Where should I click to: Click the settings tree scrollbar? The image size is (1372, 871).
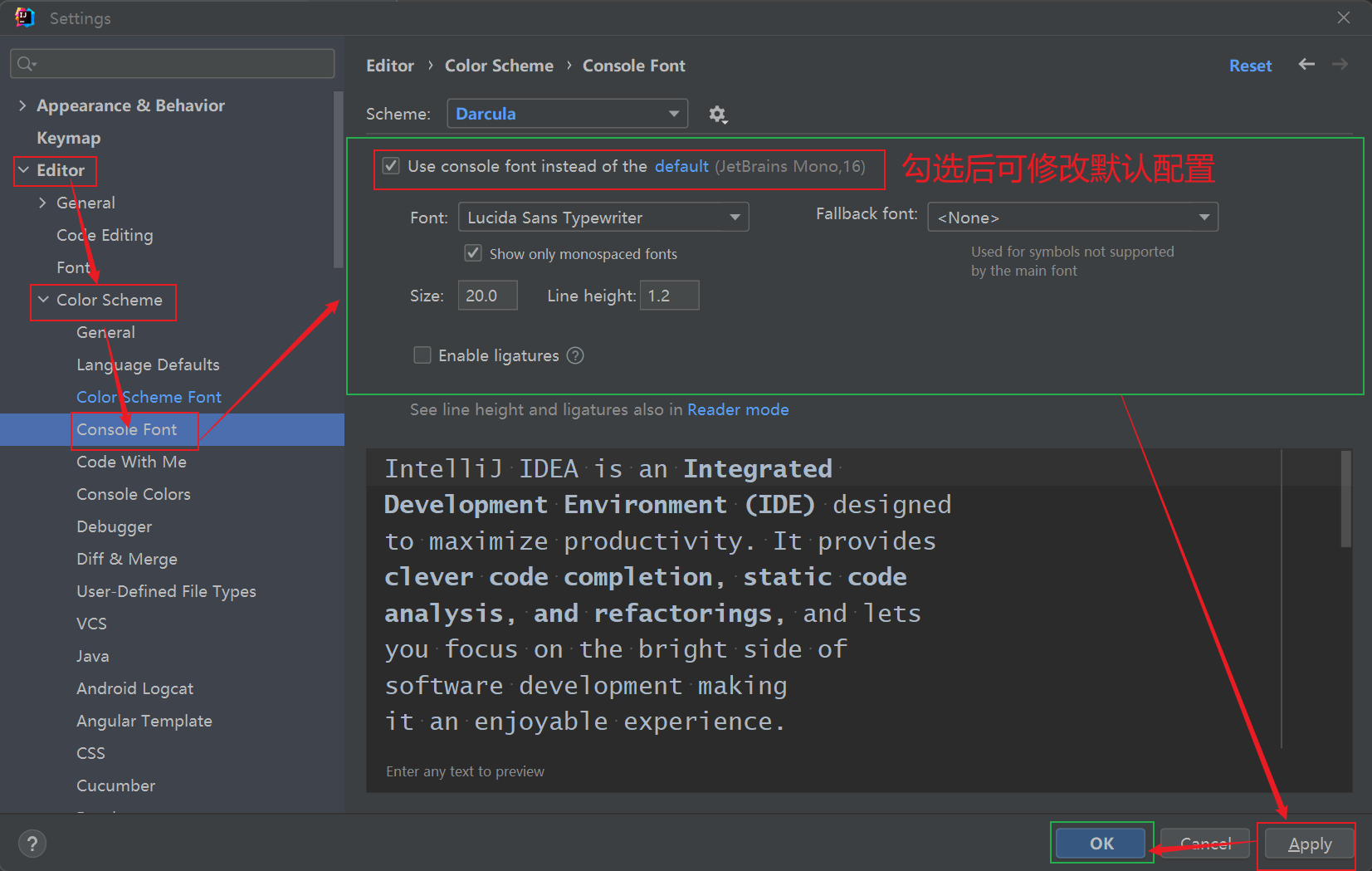[x=338, y=180]
